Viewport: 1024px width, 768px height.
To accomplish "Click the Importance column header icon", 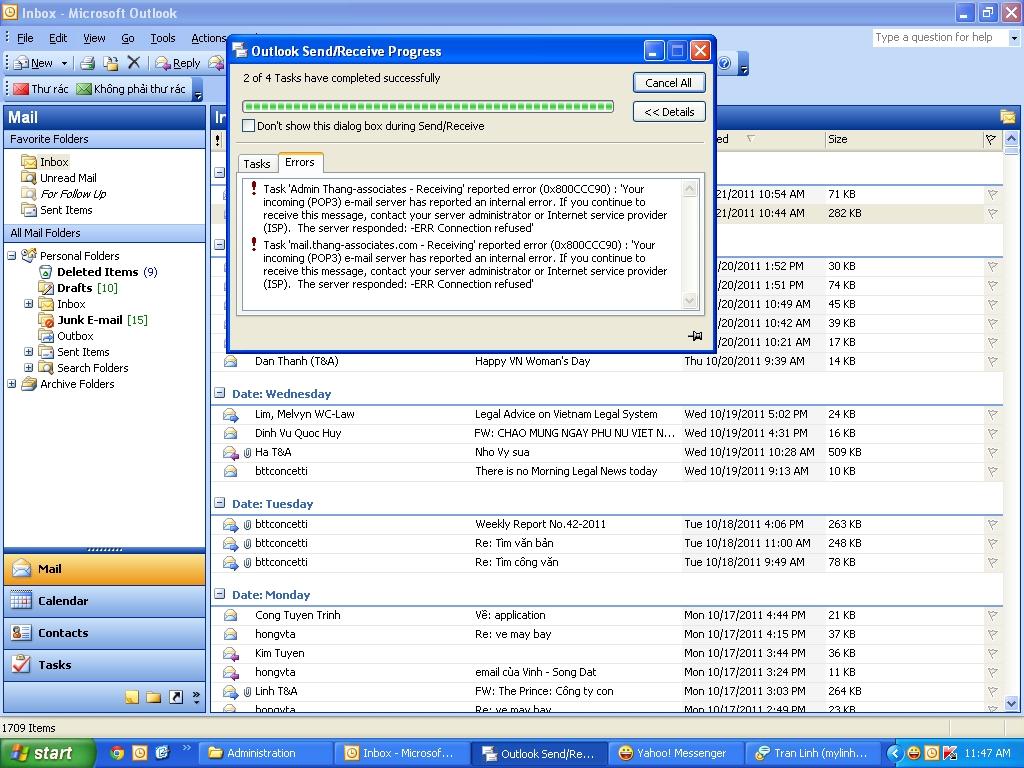I will point(217,139).
